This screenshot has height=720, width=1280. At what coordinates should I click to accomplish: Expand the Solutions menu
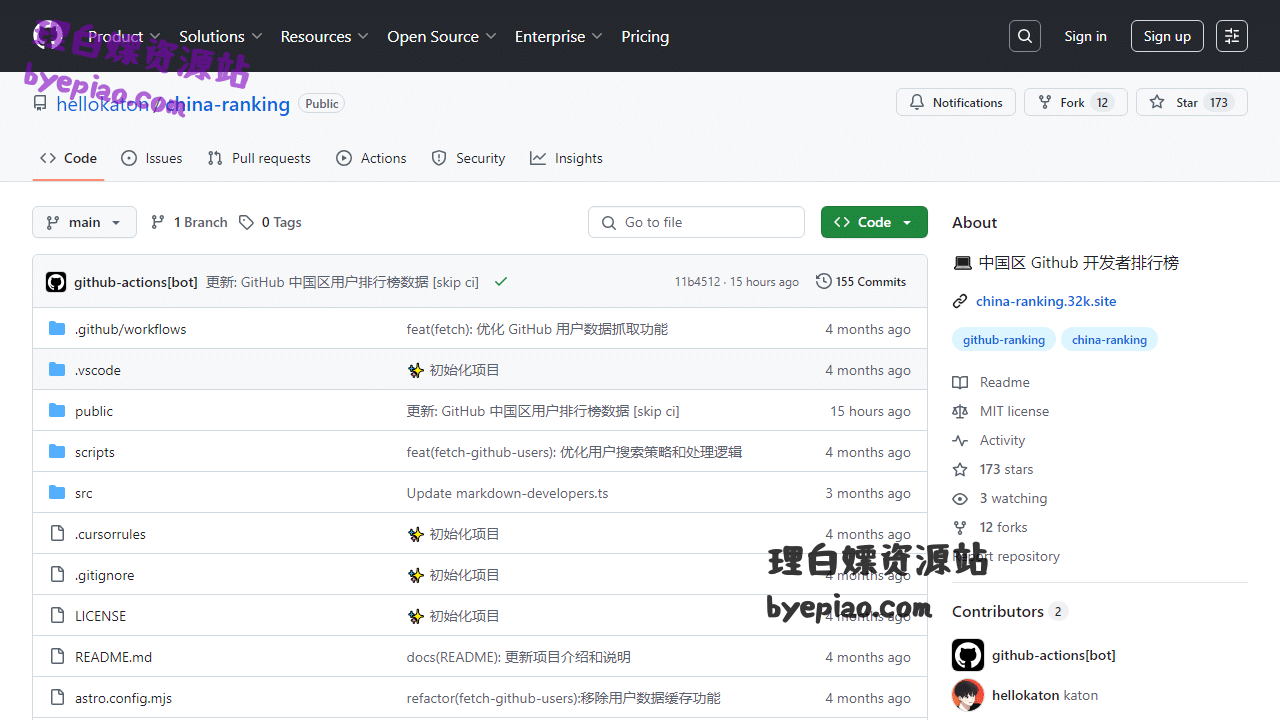click(221, 36)
